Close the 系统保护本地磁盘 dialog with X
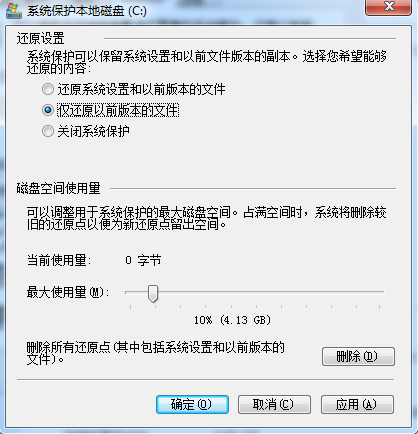The width and height of the screenshot is (418, 434). coord(388,7)
